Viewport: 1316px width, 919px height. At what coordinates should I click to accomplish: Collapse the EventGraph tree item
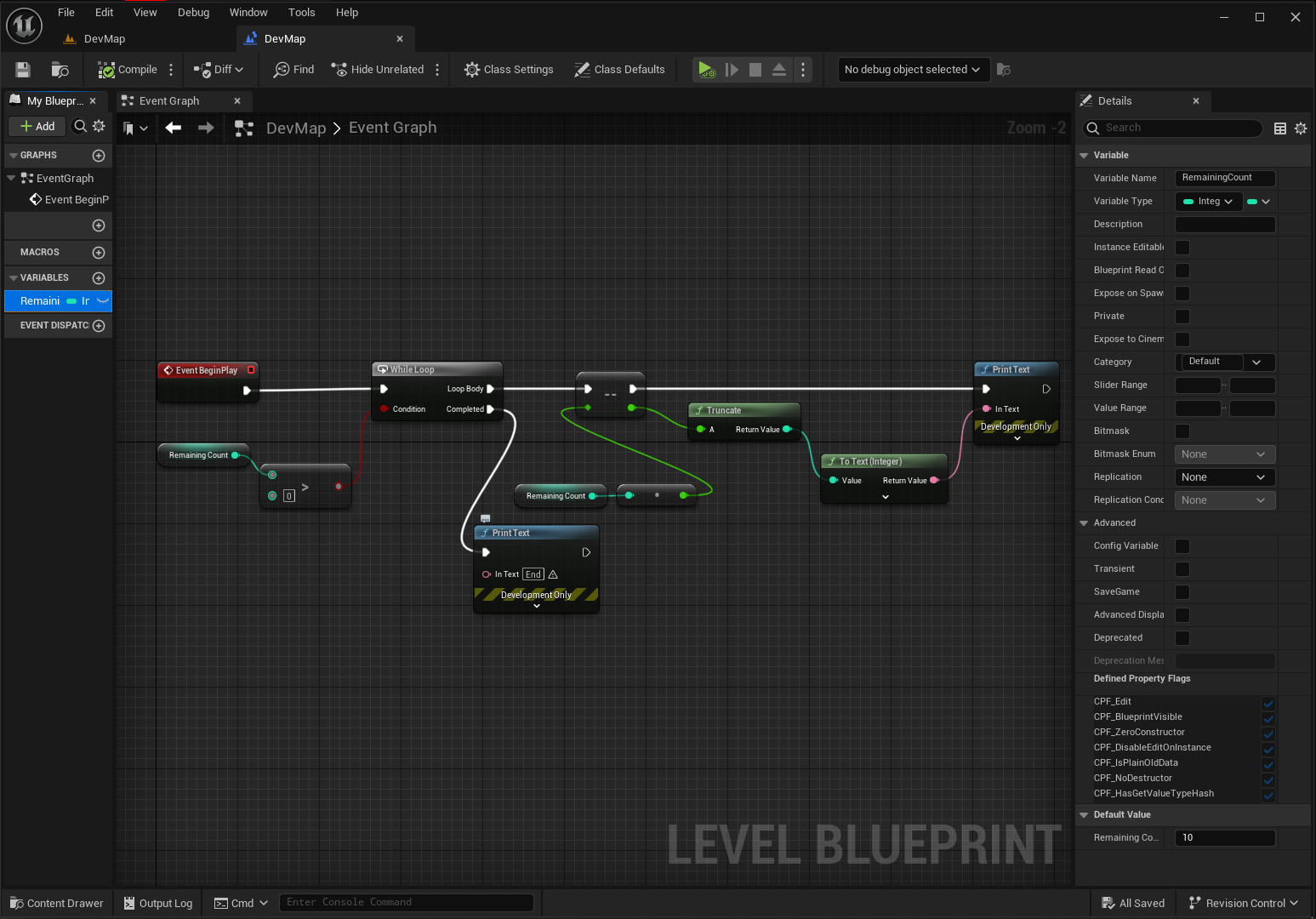[12, 178]
